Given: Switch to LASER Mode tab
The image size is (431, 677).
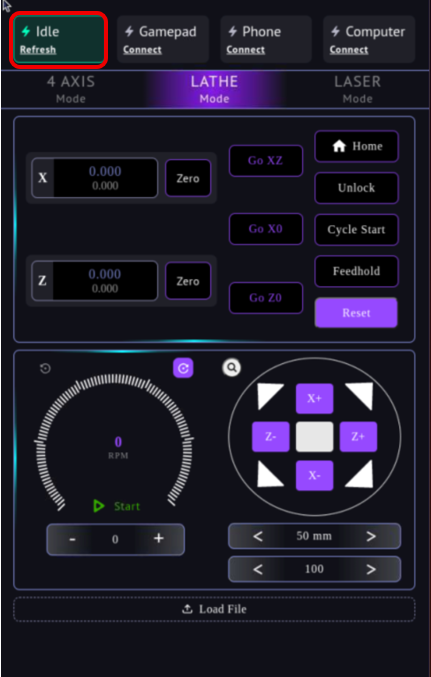Looking at the screenshot, I should (x=358, y=89).
